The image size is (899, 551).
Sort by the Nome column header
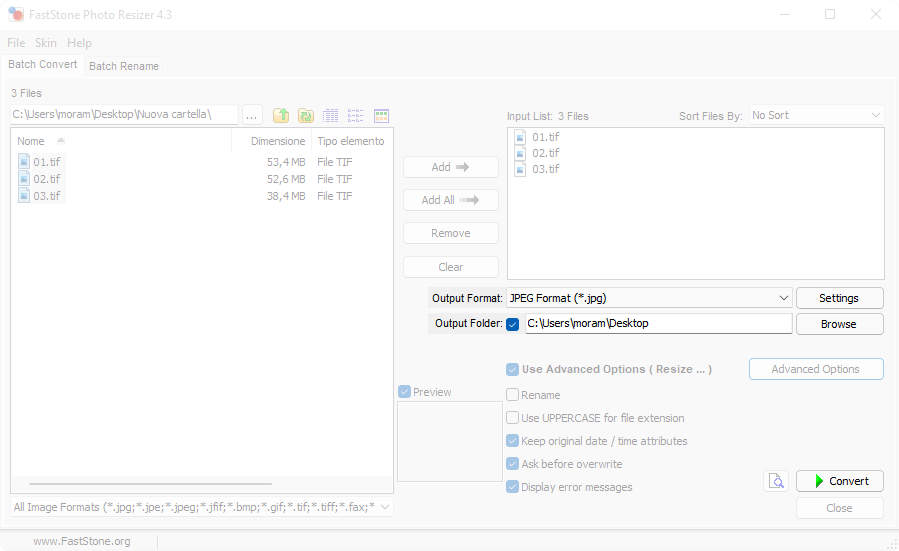(x=31, y=141)
